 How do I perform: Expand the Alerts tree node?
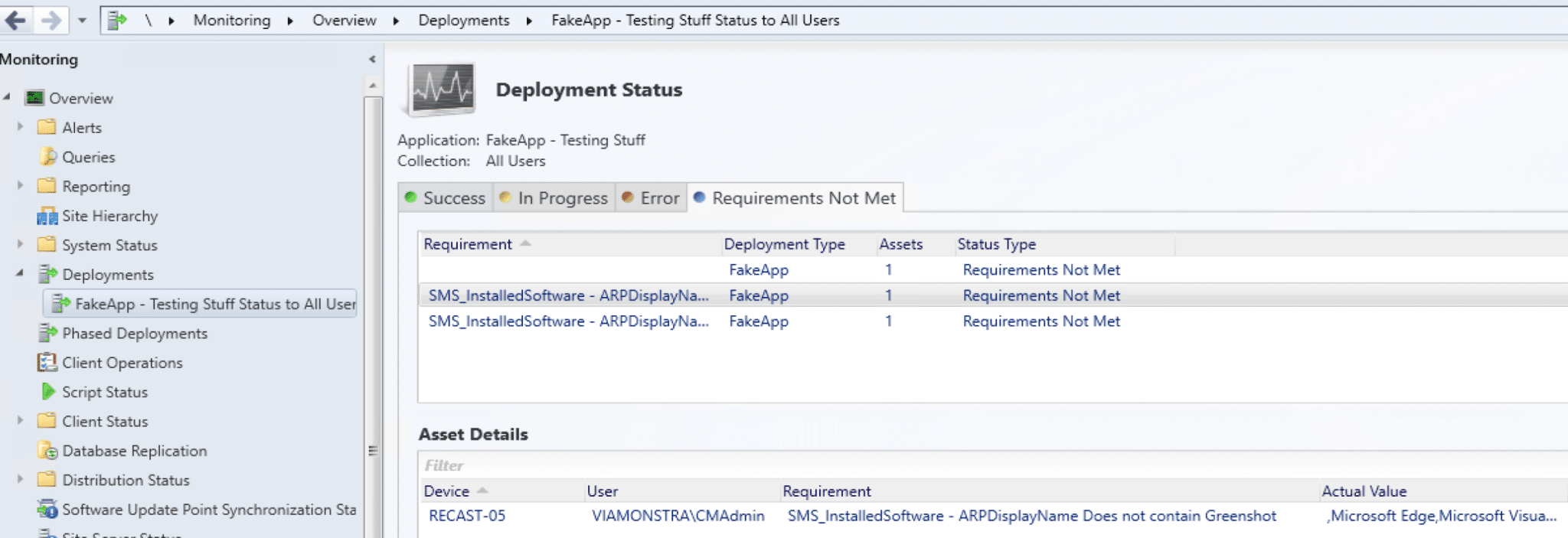pyautogui.click(x=20, y=127)
